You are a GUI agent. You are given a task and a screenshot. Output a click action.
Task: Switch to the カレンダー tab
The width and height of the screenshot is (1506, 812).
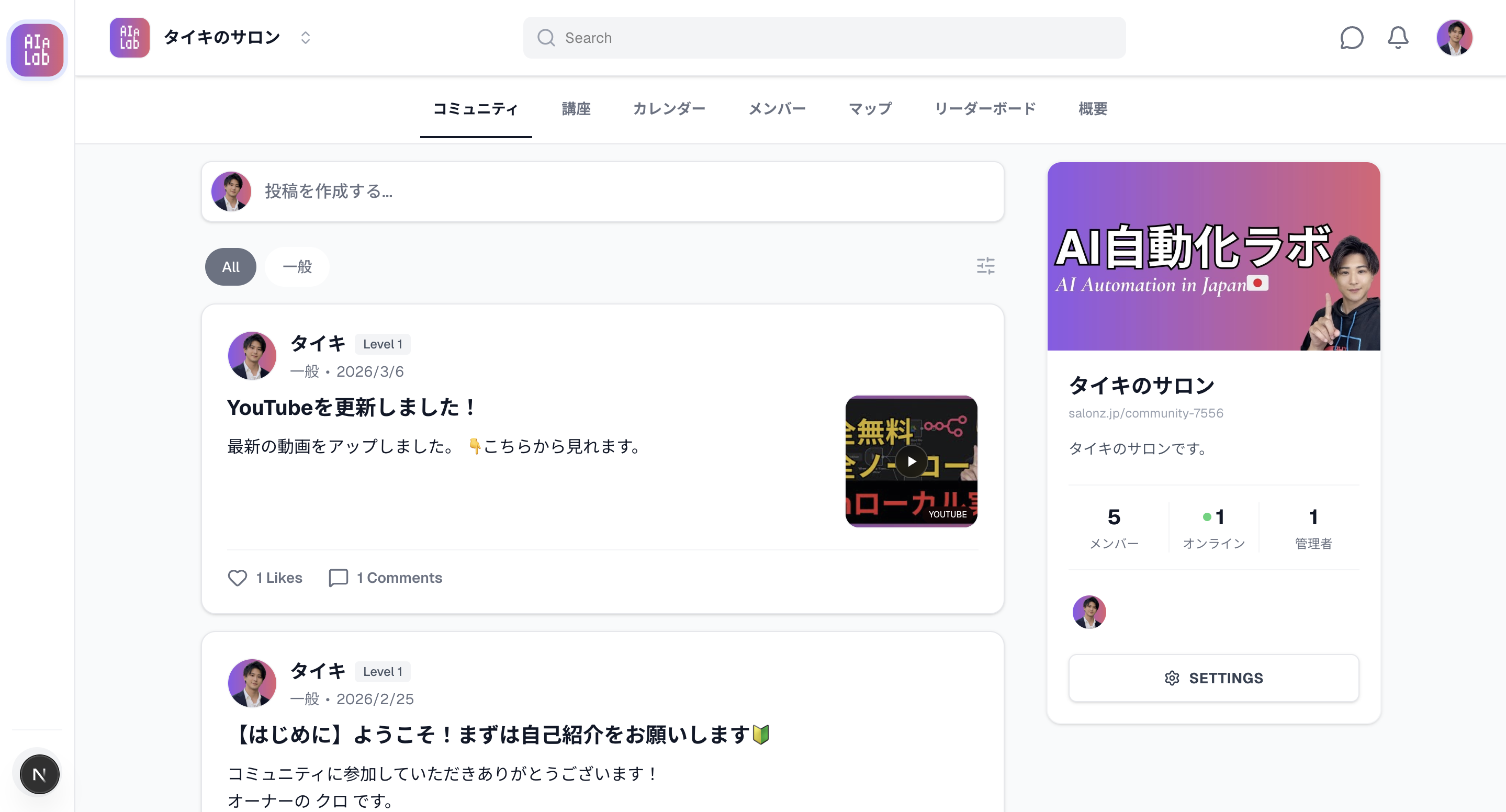[x=670, y=109]
